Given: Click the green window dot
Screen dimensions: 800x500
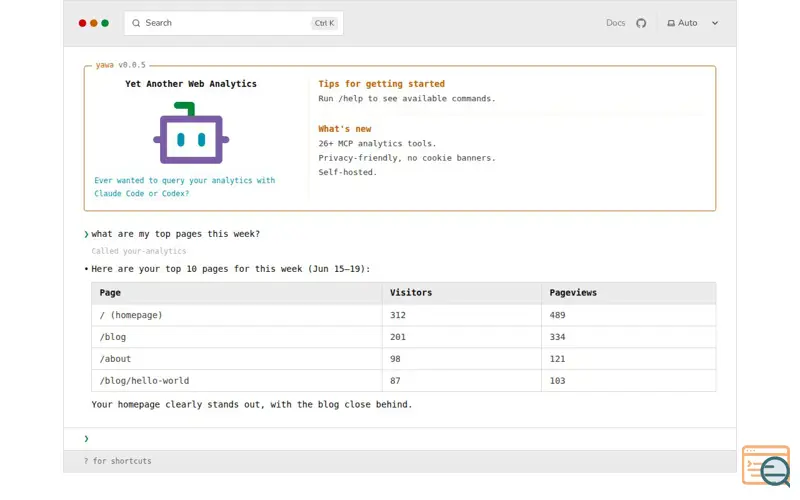Looking at the screenshot, I should click(x=105, y=23).
